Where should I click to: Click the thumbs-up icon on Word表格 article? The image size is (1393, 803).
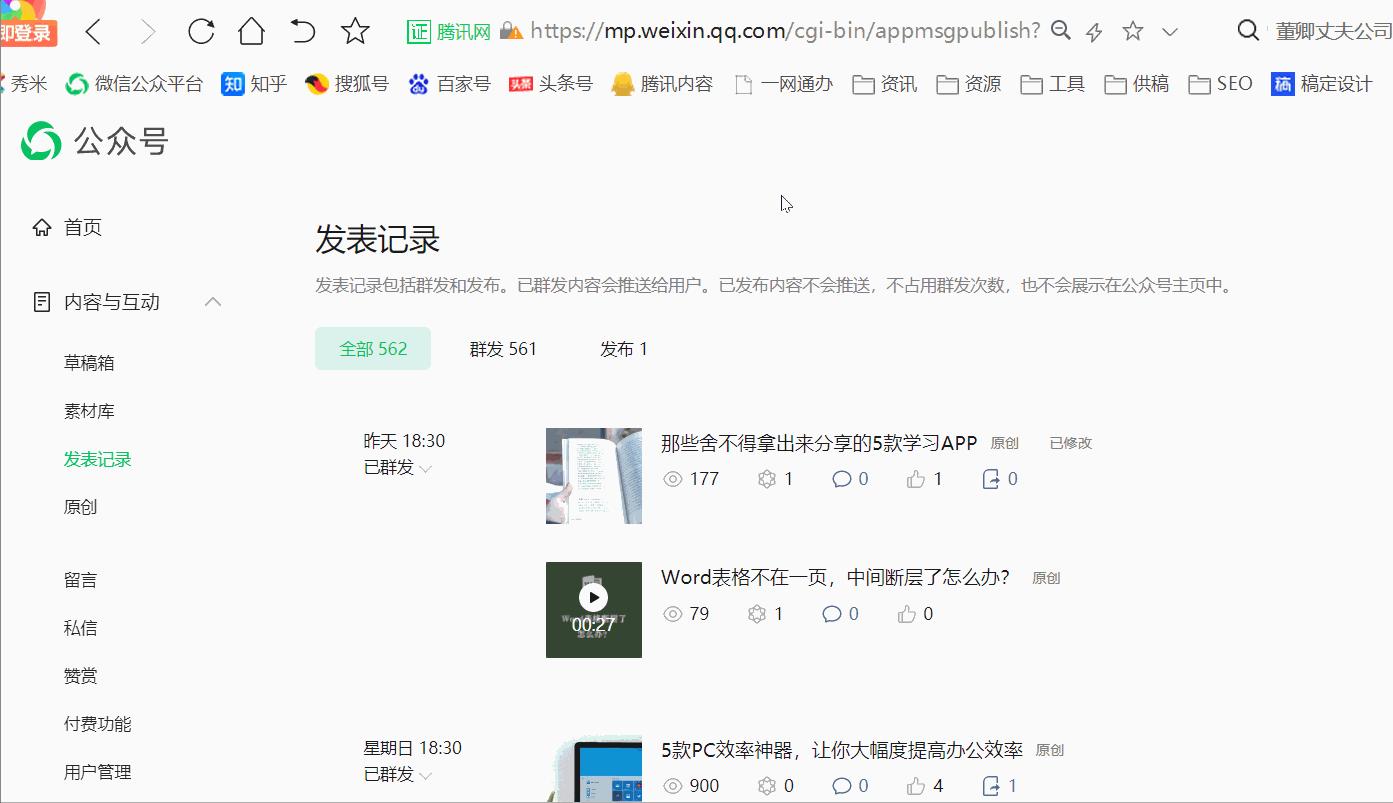(906, 613)
